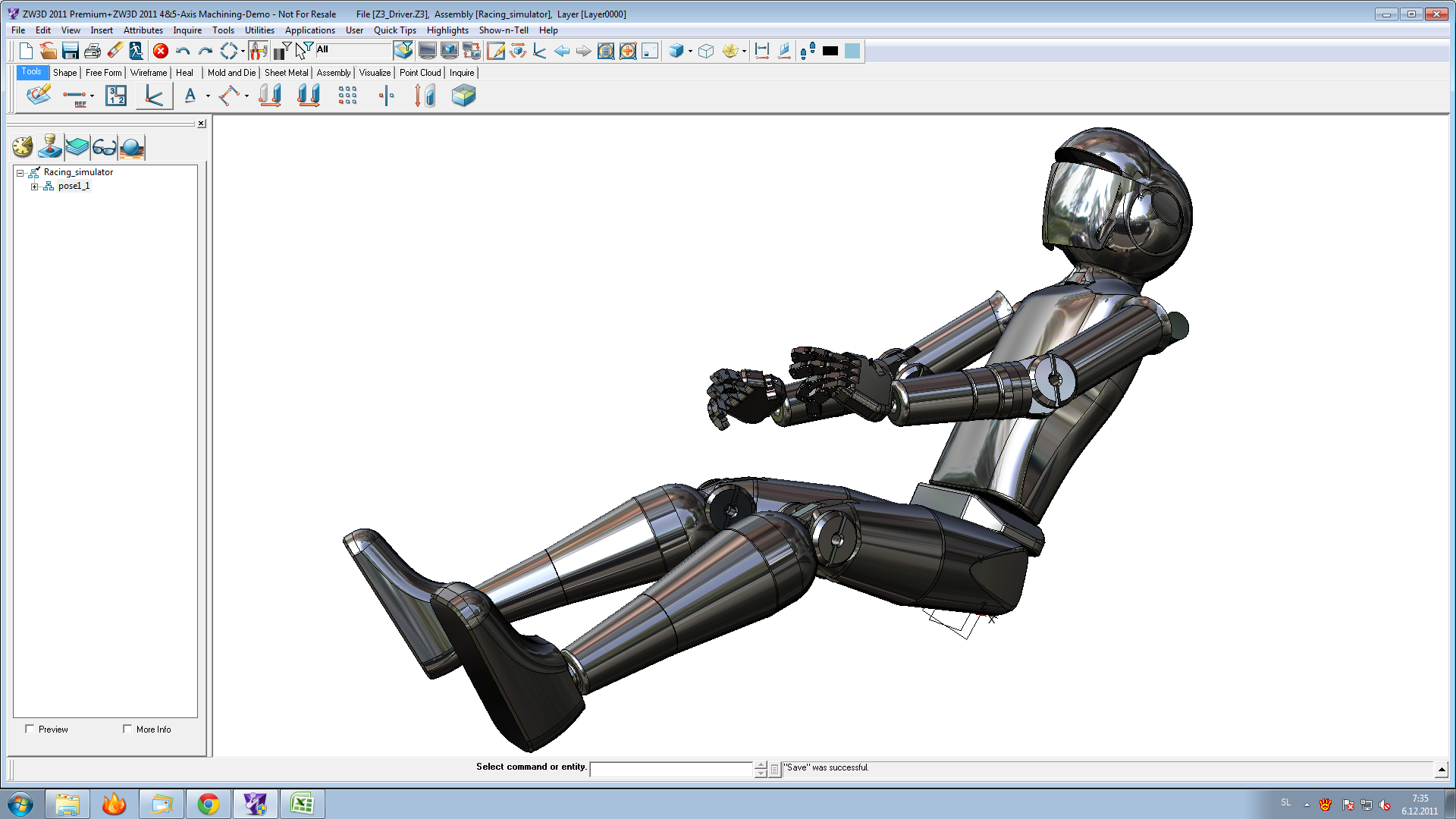The width and height of the screenshot is (1456, 819).
Task: Open the File menu
Action: (18, 30)
